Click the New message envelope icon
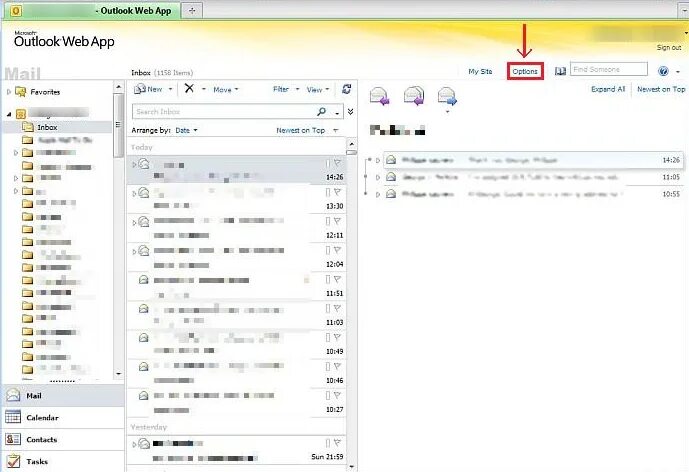The height and width of the screenshot is (472, 689). tap(140, 89)
